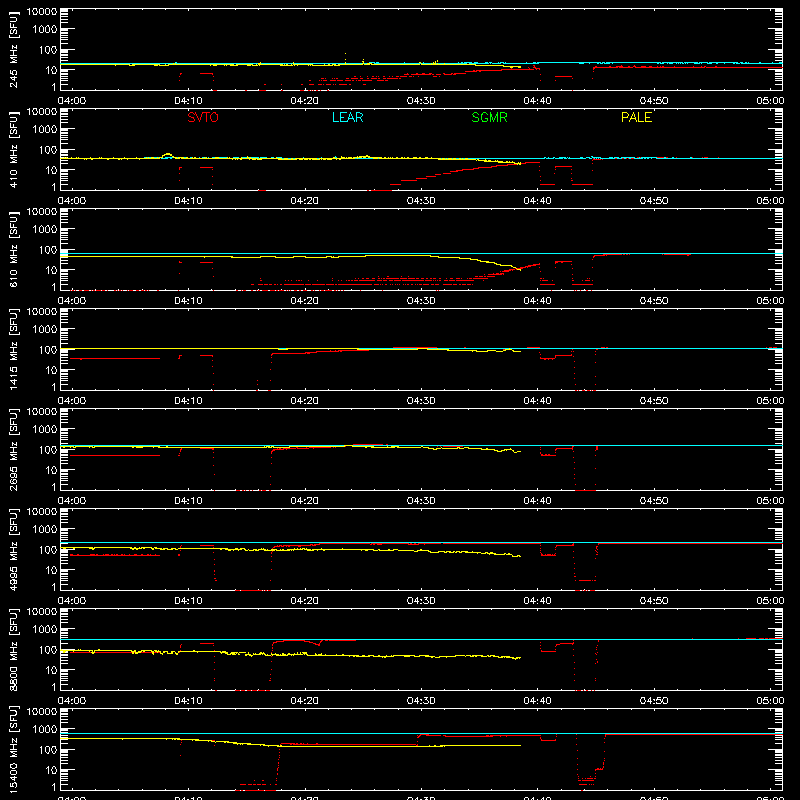This screenshot has width=800, height=800.
Task: Click 04:20 time label under 245 MHz plot
Action: pyautogui.click(x=305, y=101)
